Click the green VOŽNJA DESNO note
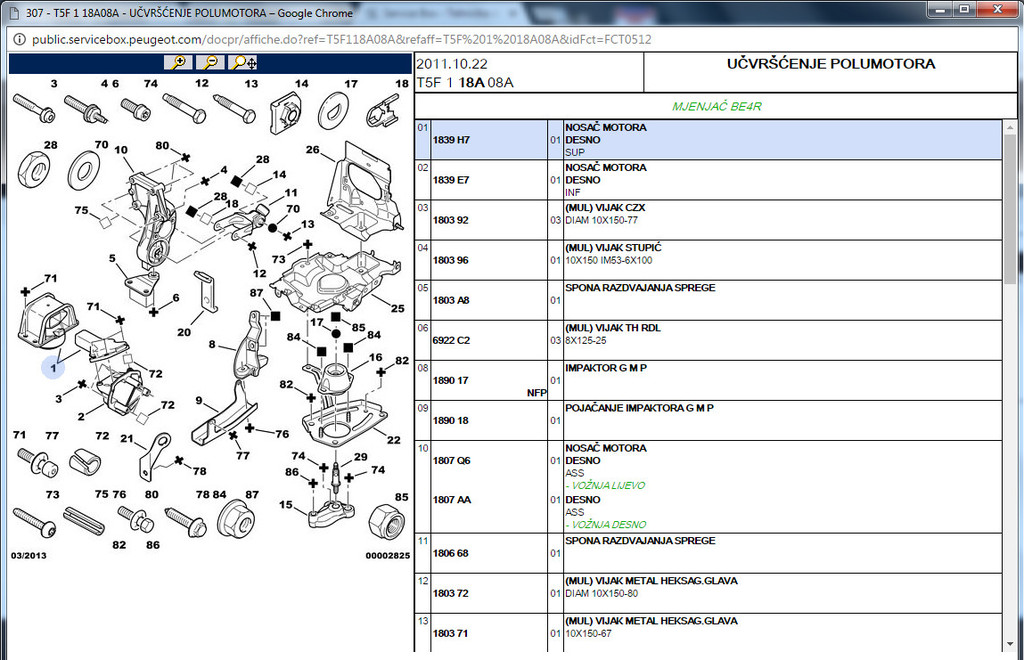The height and width of the screenshot is (660, 1024). (606, 525)
